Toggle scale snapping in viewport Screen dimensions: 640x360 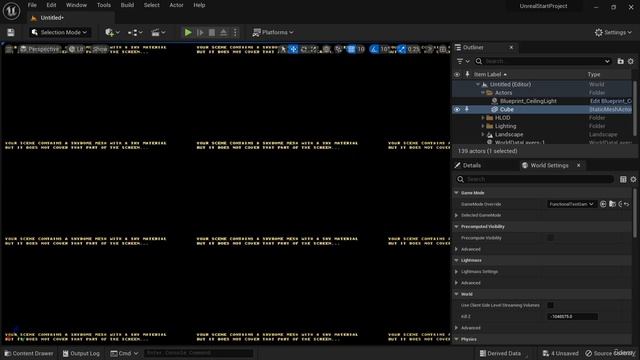pos(402,49)
